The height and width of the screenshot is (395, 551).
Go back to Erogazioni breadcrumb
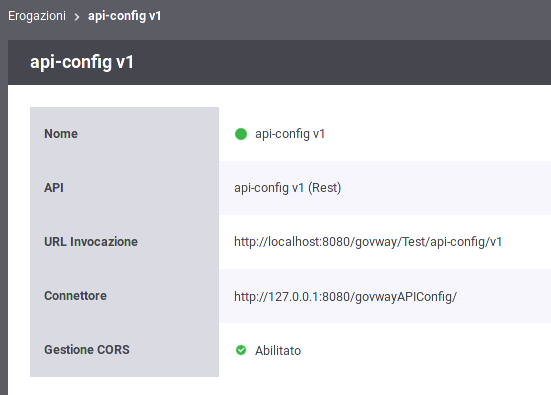coord(37,16)
